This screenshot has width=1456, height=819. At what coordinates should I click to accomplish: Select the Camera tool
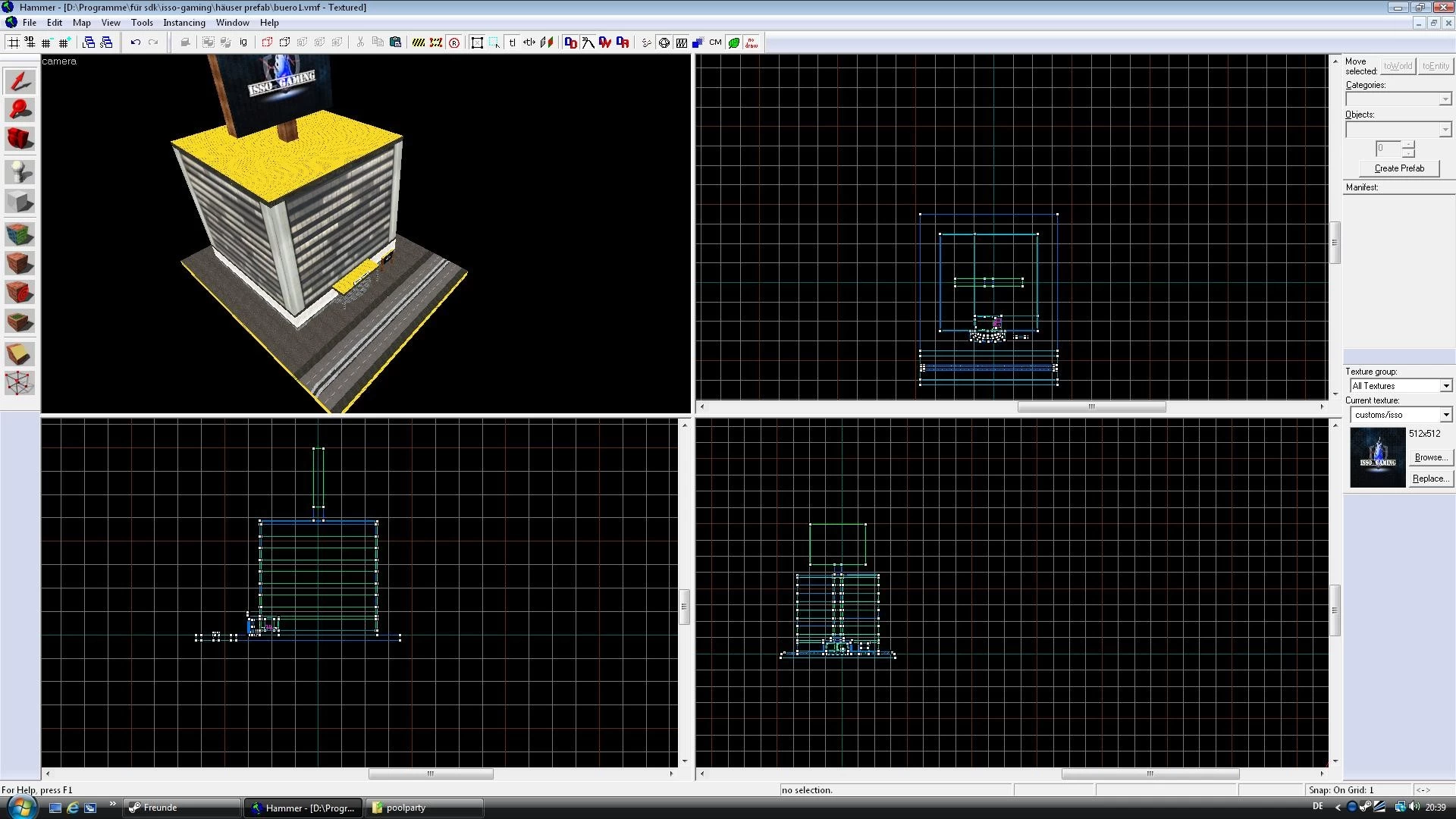pyautogui.click(x=20, y=140)
